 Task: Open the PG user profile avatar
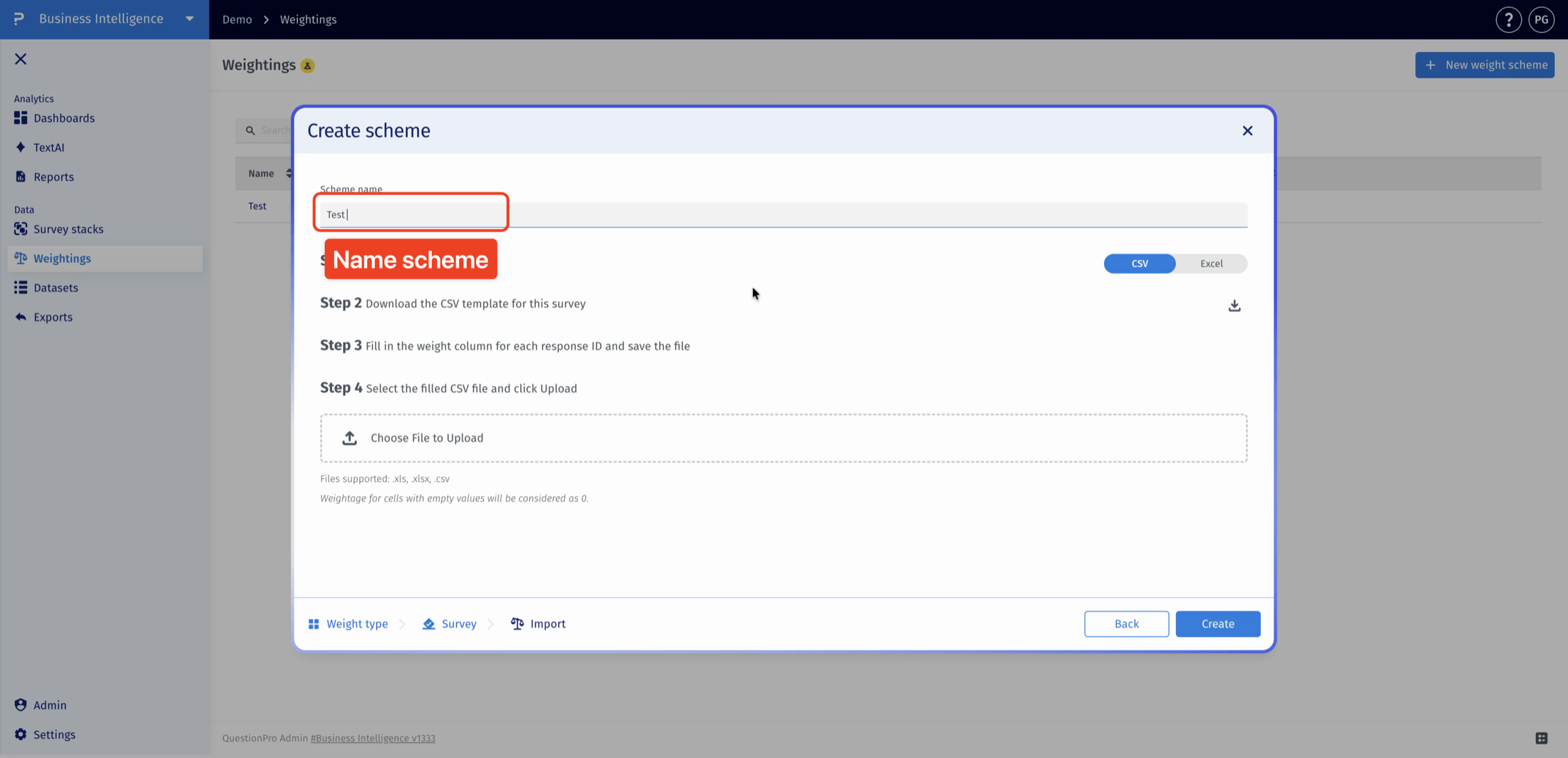coord(1541,20)
